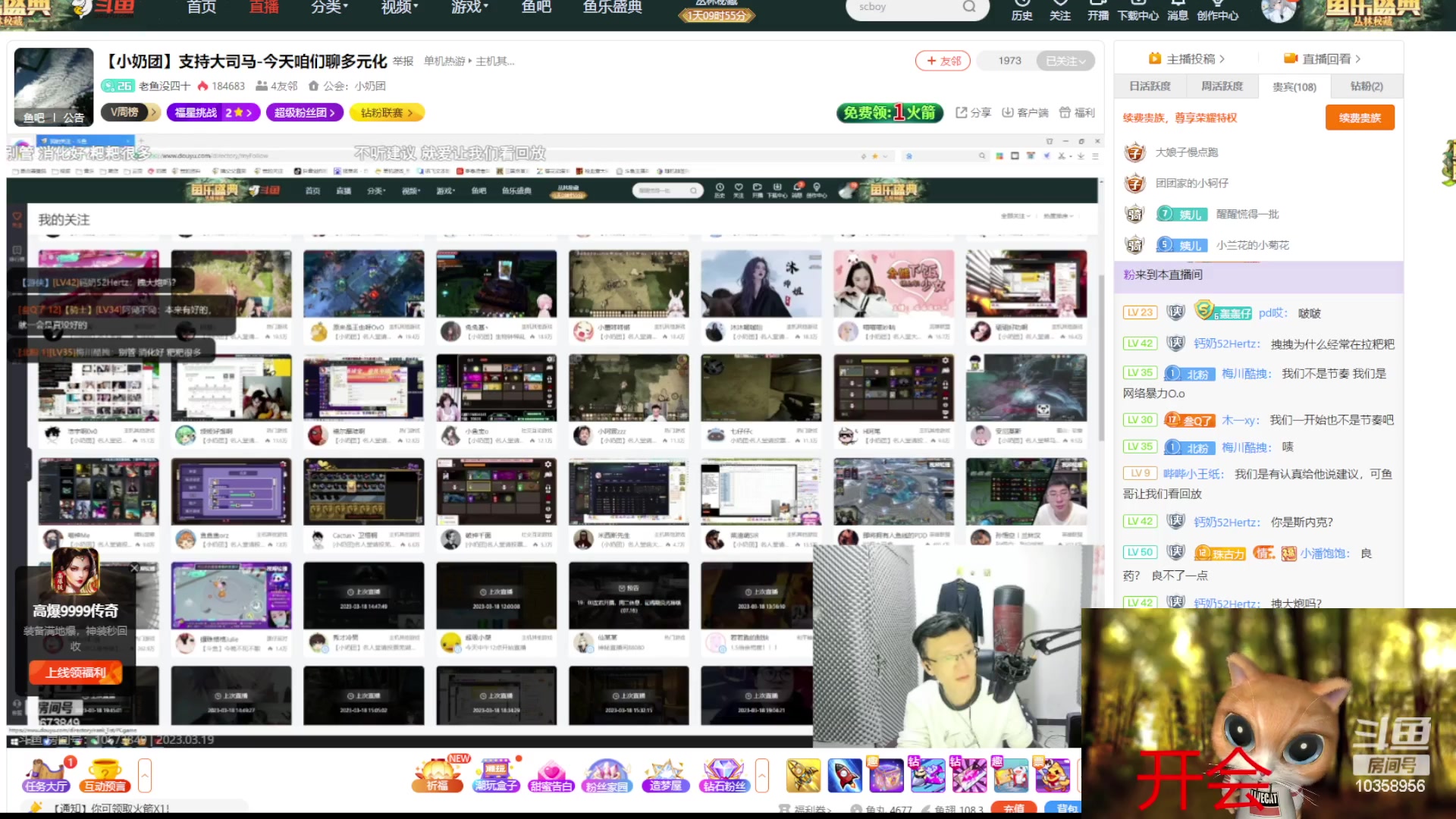Screen dimensions: 1456x819
Task: Open 钻石粉丝 diamond icon
Action: (x=723, y=775)
